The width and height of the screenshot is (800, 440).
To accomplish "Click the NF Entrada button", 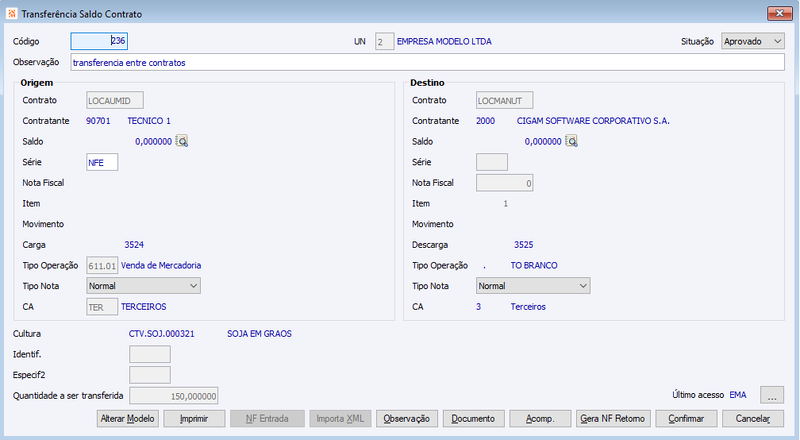I will click(267, 419).
